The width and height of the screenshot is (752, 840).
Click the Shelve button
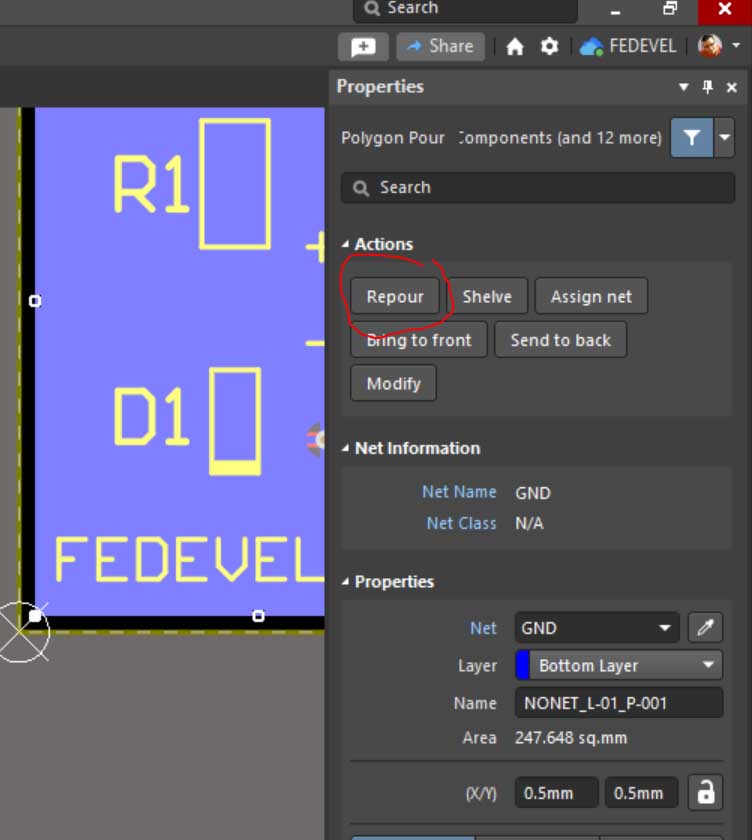[487, 297]
